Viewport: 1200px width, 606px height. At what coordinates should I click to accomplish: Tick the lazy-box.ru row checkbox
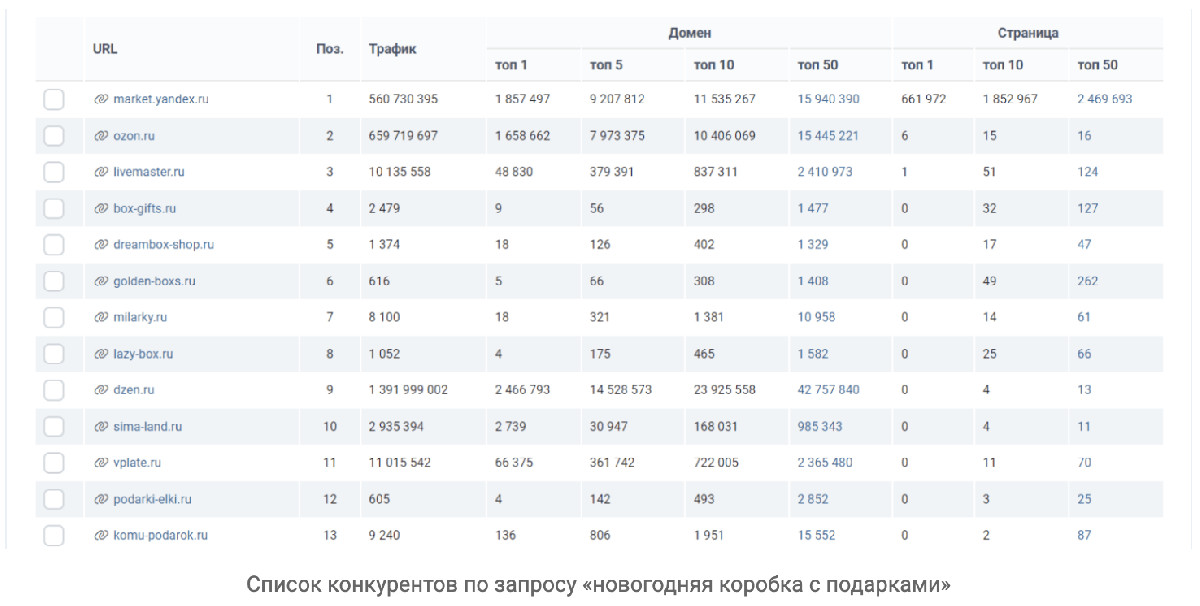pyautogui.click(x=54, y=354)
